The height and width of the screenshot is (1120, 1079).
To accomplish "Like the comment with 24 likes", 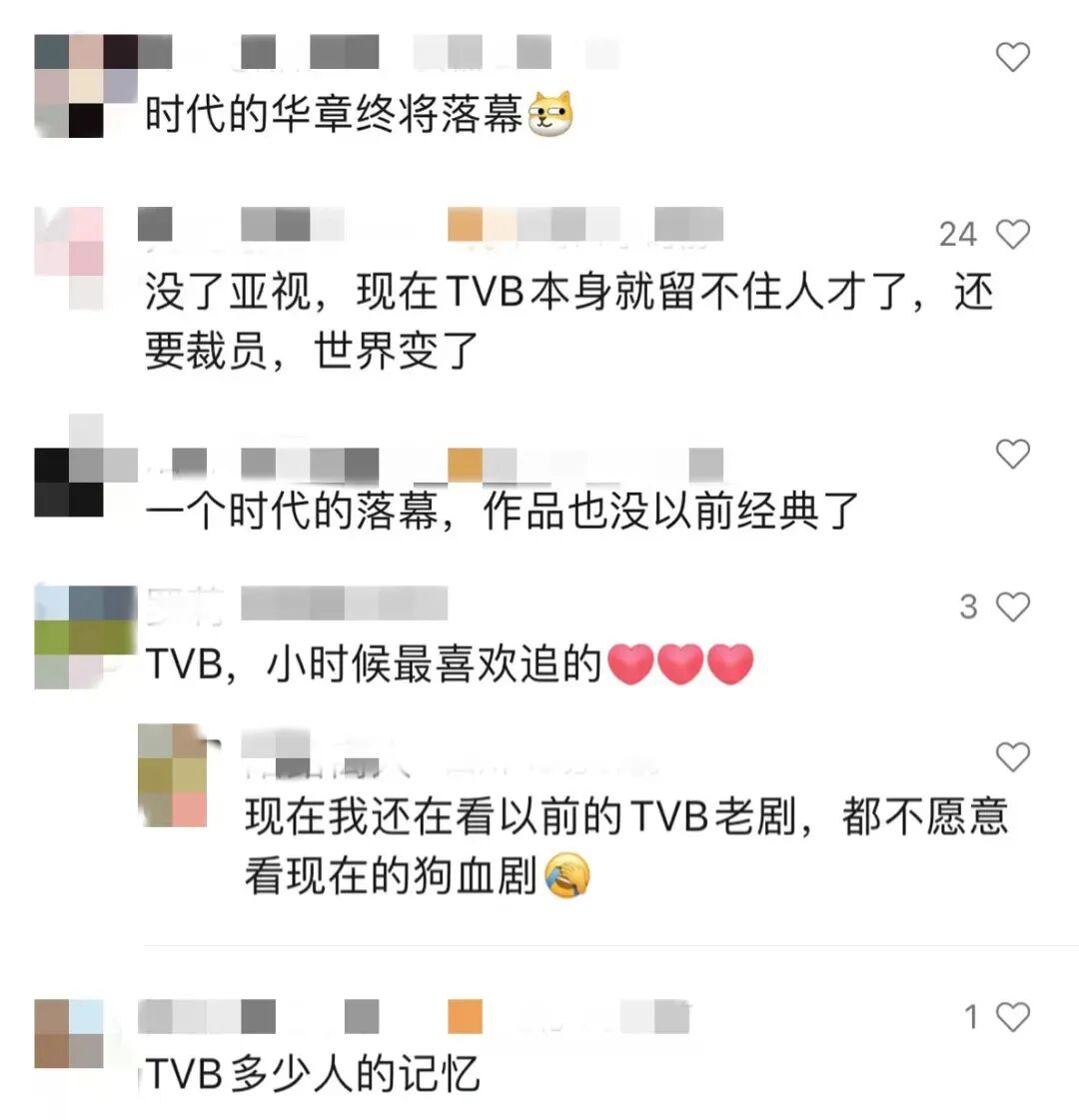I will [x=1013, y=234].
